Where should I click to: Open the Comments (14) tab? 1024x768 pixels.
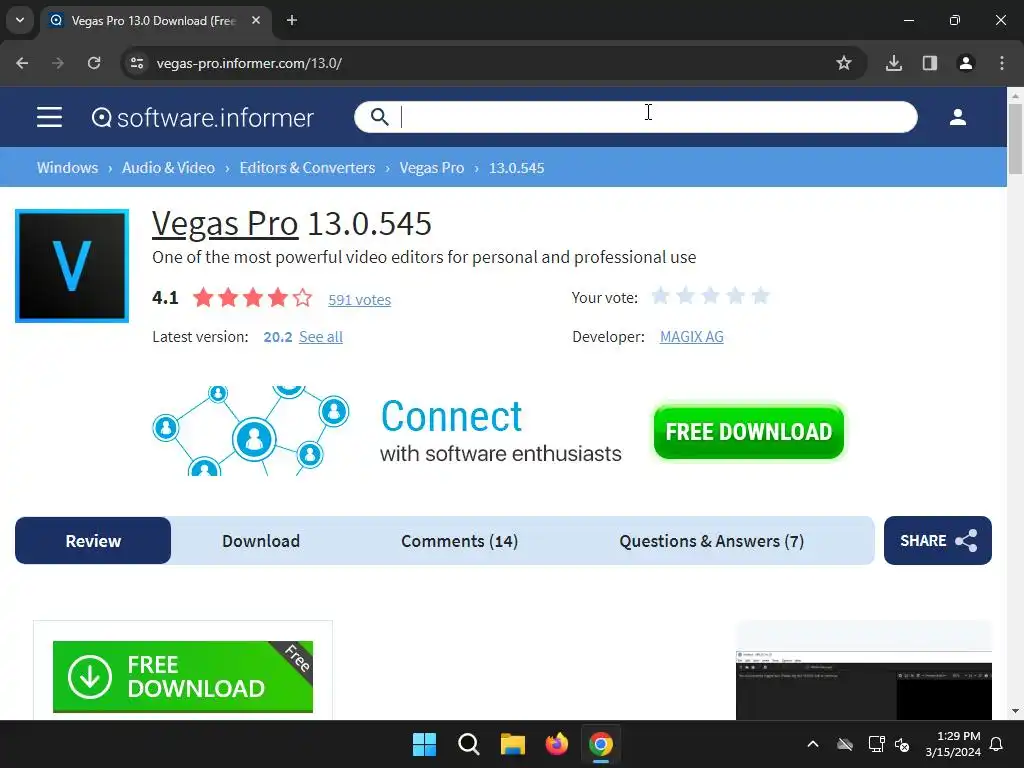click(460, 541)
